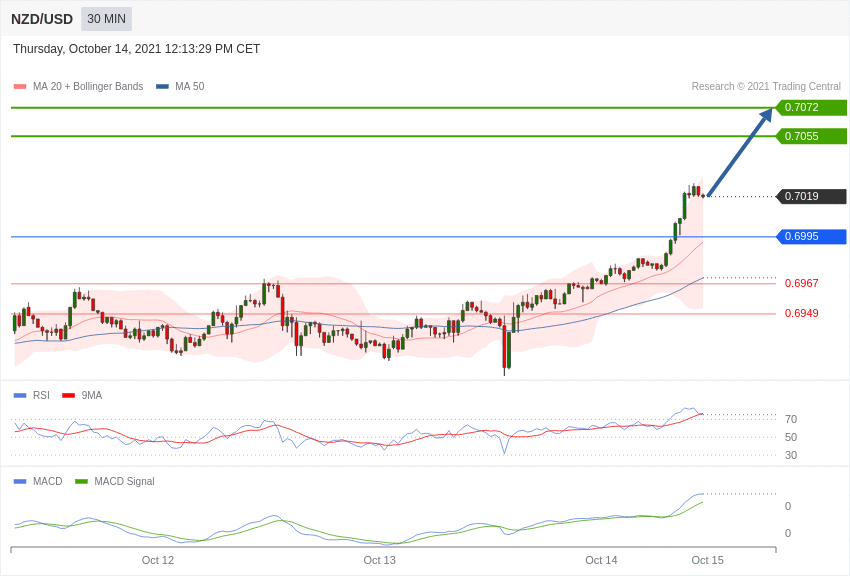Click the 0.6949 red support level label

[x=801, y=314]
